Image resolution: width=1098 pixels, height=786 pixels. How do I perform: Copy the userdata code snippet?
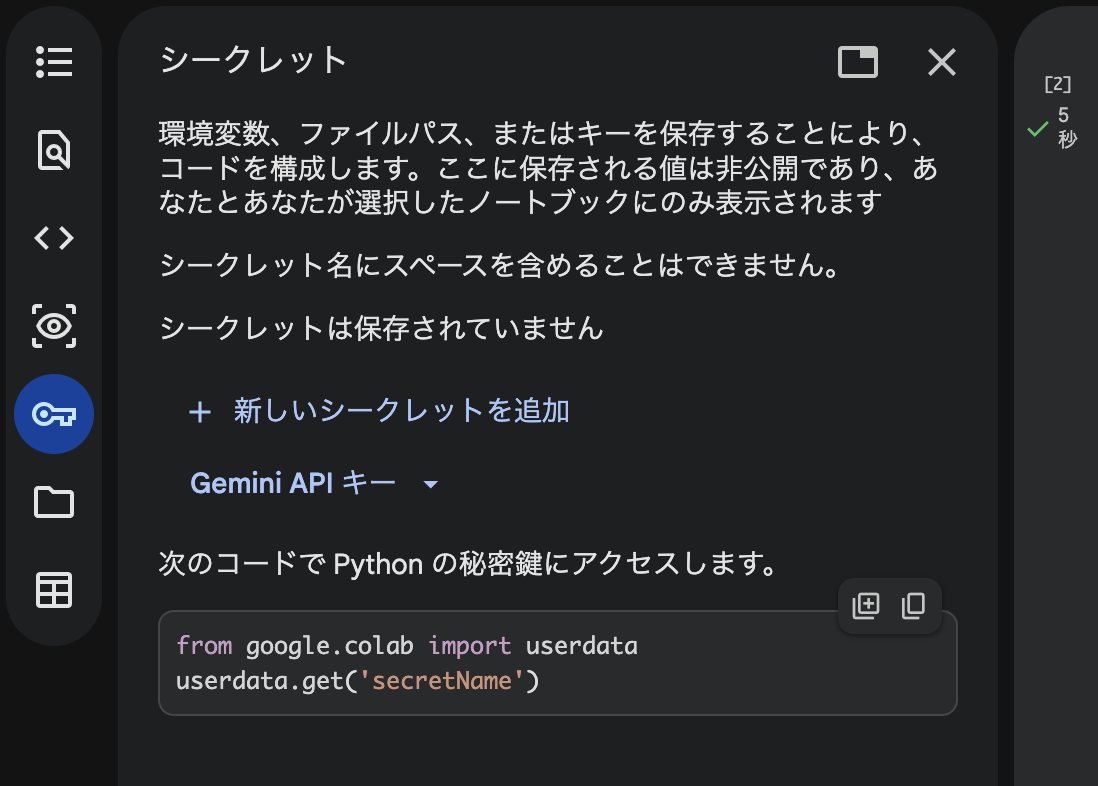914,605
